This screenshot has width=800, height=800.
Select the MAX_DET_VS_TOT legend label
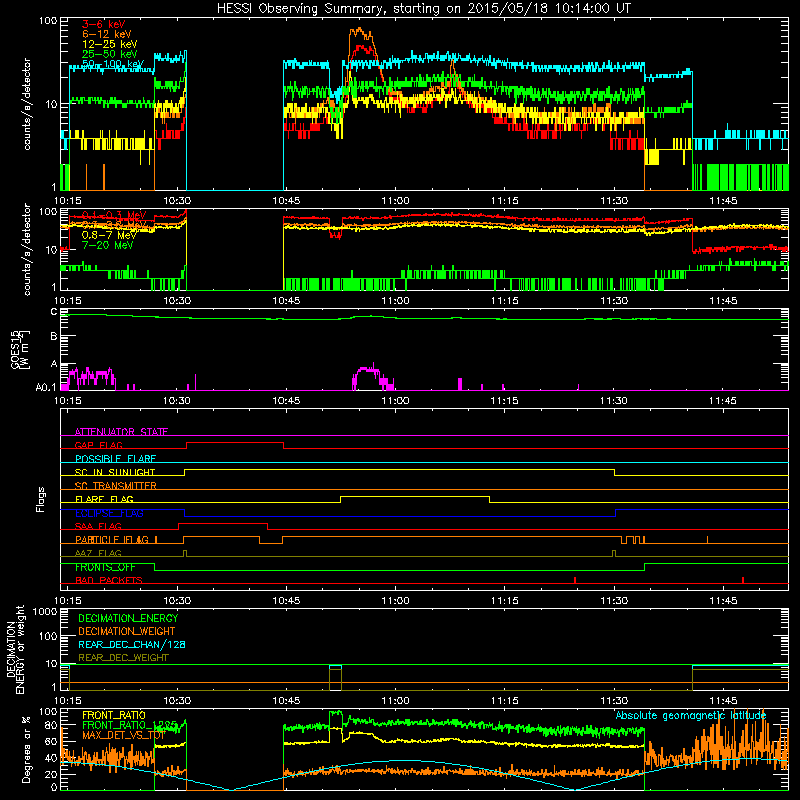pos(124,735)
